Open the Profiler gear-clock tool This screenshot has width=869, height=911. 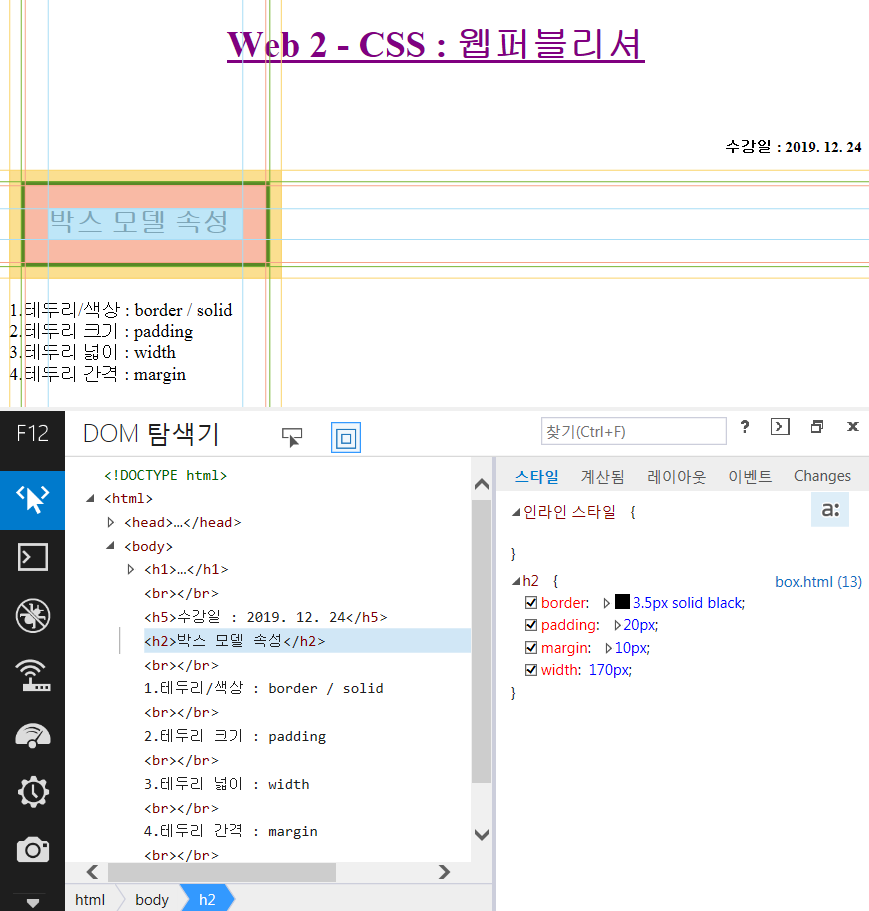coord(33,791)
